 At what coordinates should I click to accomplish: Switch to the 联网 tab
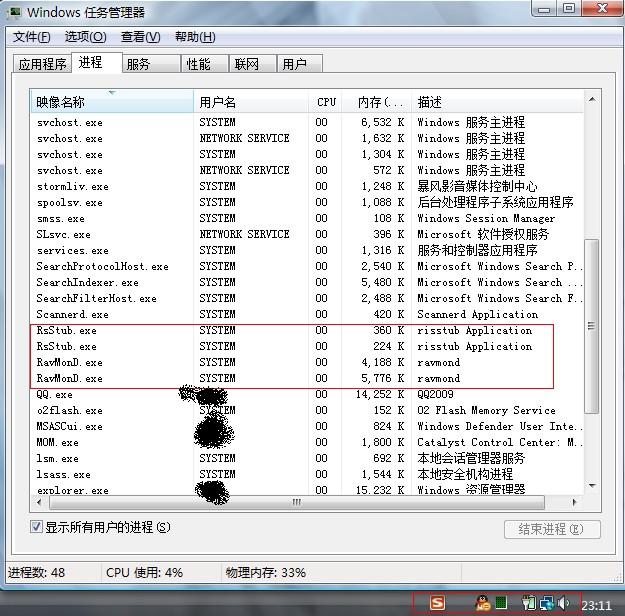click(253, 64)
